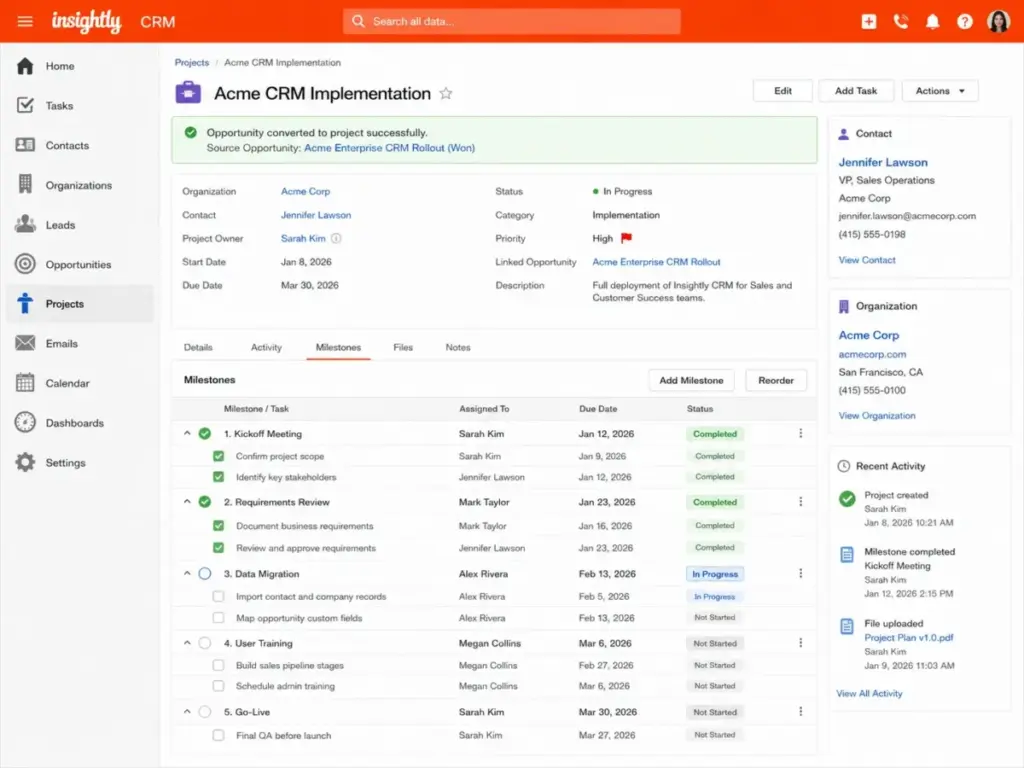This screenshot has width=1024, height=768.
Task: Open Settings from the sidebar
Action: click(x=80, y=462)
